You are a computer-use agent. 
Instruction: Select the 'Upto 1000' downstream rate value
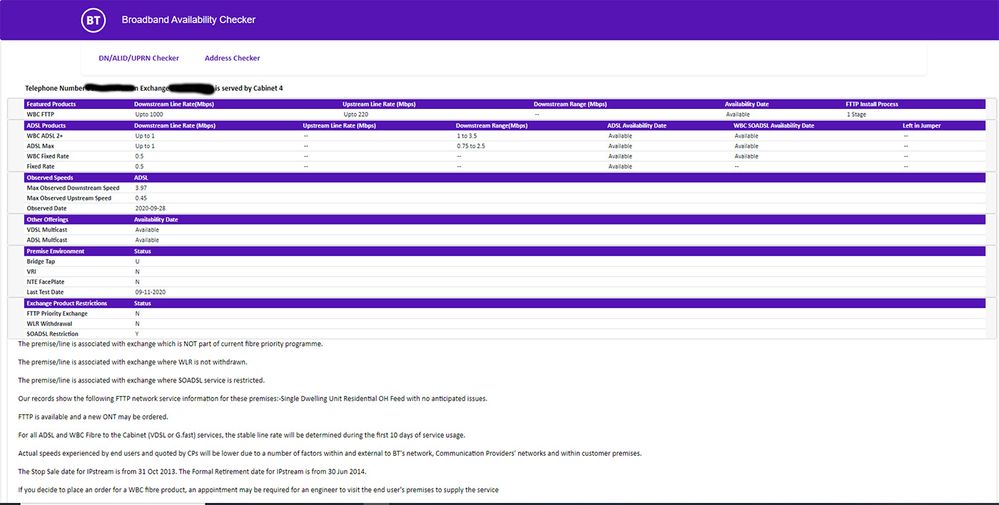[x=149, y=115]
